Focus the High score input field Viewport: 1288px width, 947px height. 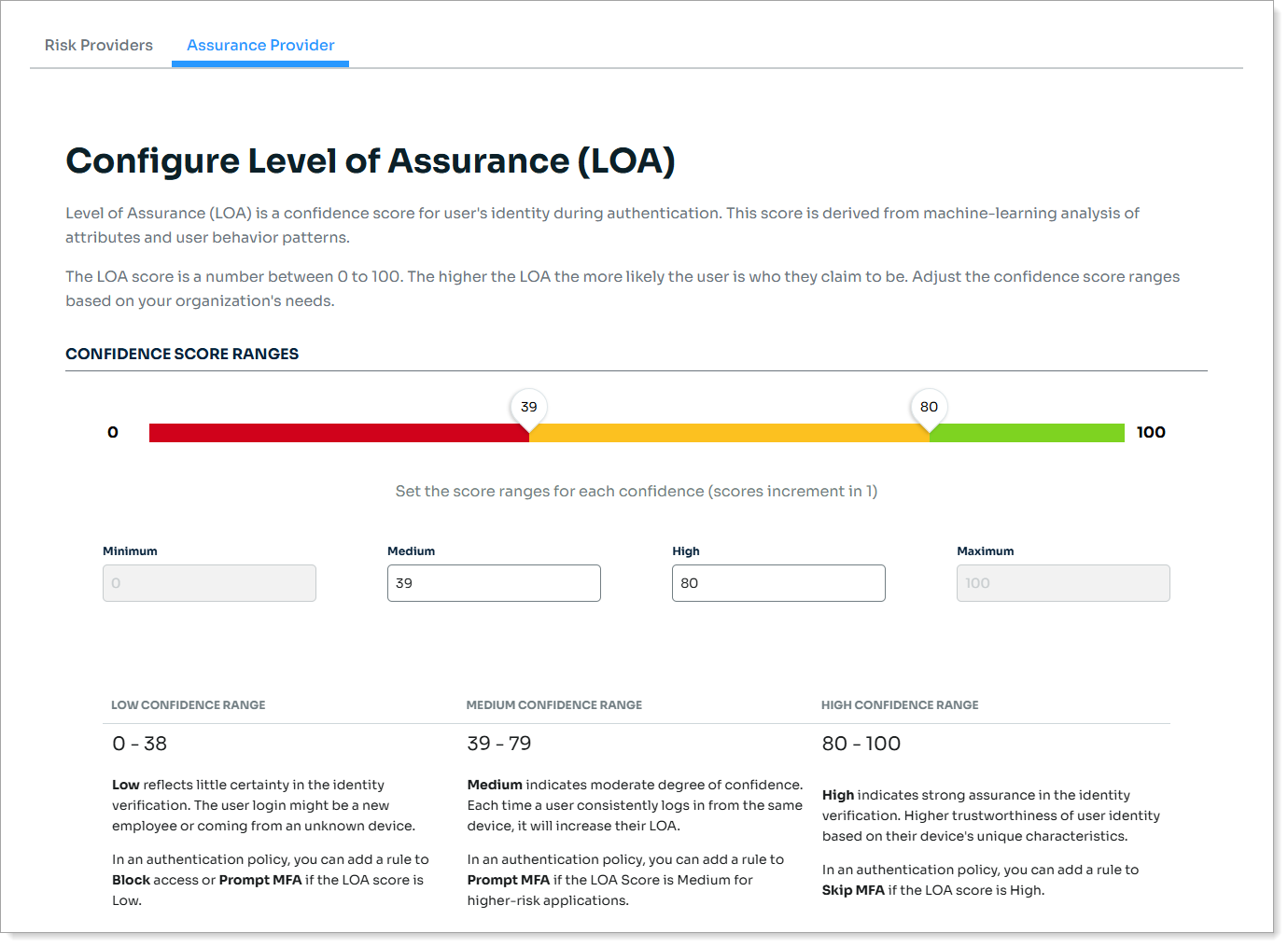(x=778, y=583)
